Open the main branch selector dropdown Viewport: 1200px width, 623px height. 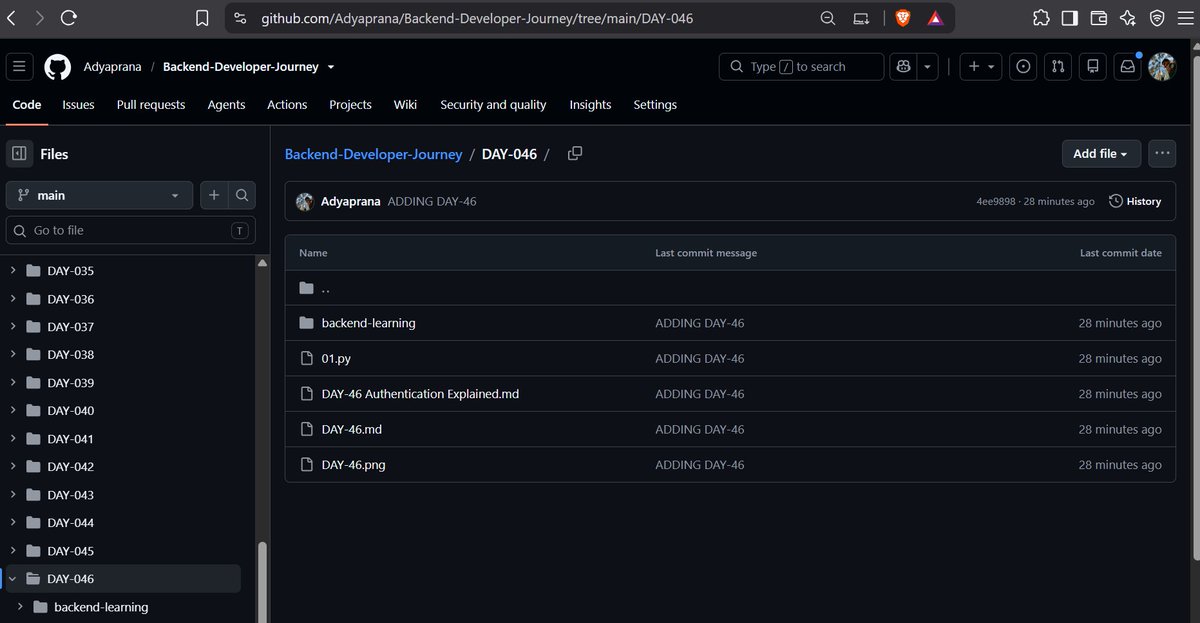(x=100, y=196)
